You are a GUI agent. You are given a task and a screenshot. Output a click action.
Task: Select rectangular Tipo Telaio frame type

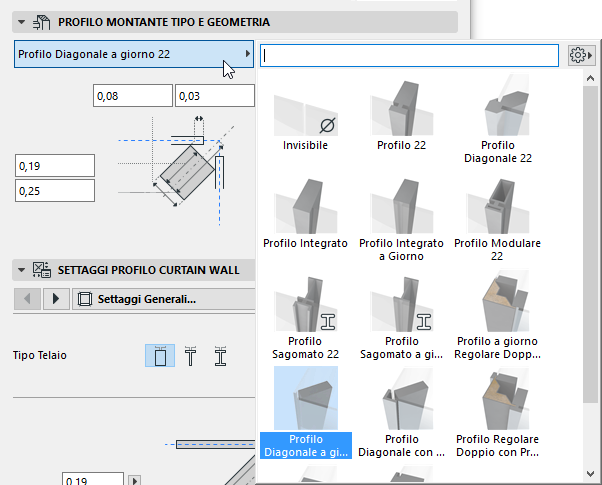point(160,356)
